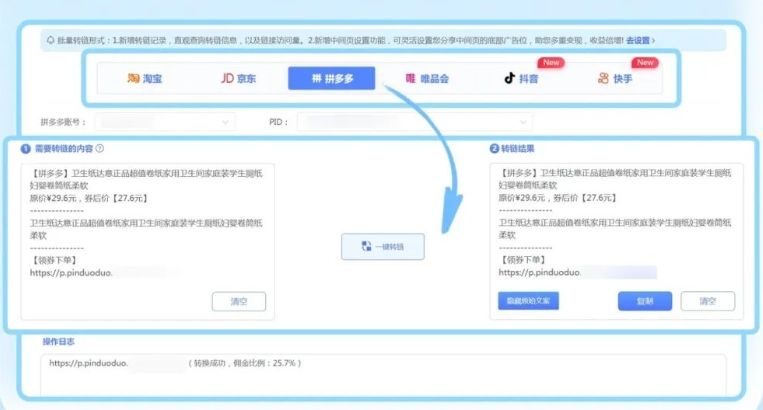Switch to the JD 京东 tab
The image size is (763, 410).
[238, 78]
